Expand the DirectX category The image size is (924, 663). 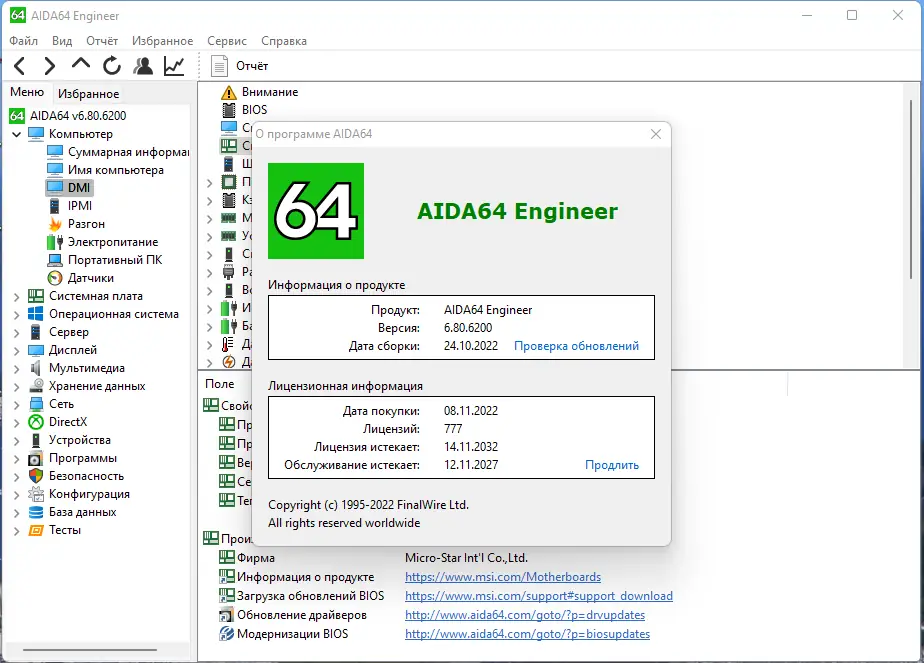pos(17,421)
